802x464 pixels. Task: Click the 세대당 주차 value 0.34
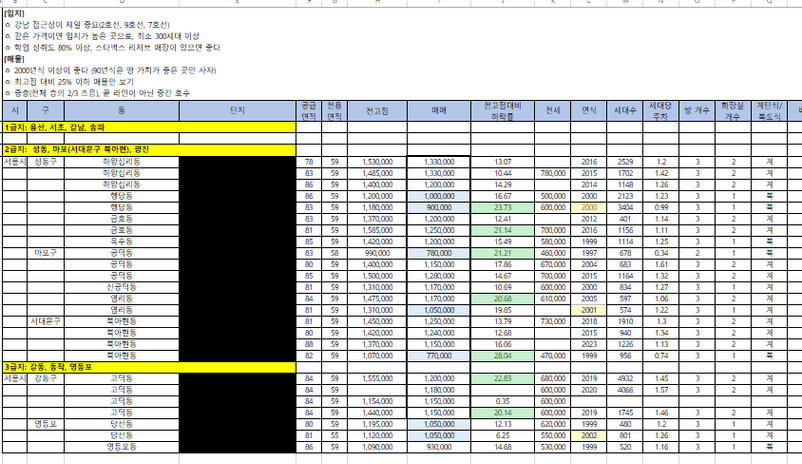pyautogui.click(x=660, y=253)
